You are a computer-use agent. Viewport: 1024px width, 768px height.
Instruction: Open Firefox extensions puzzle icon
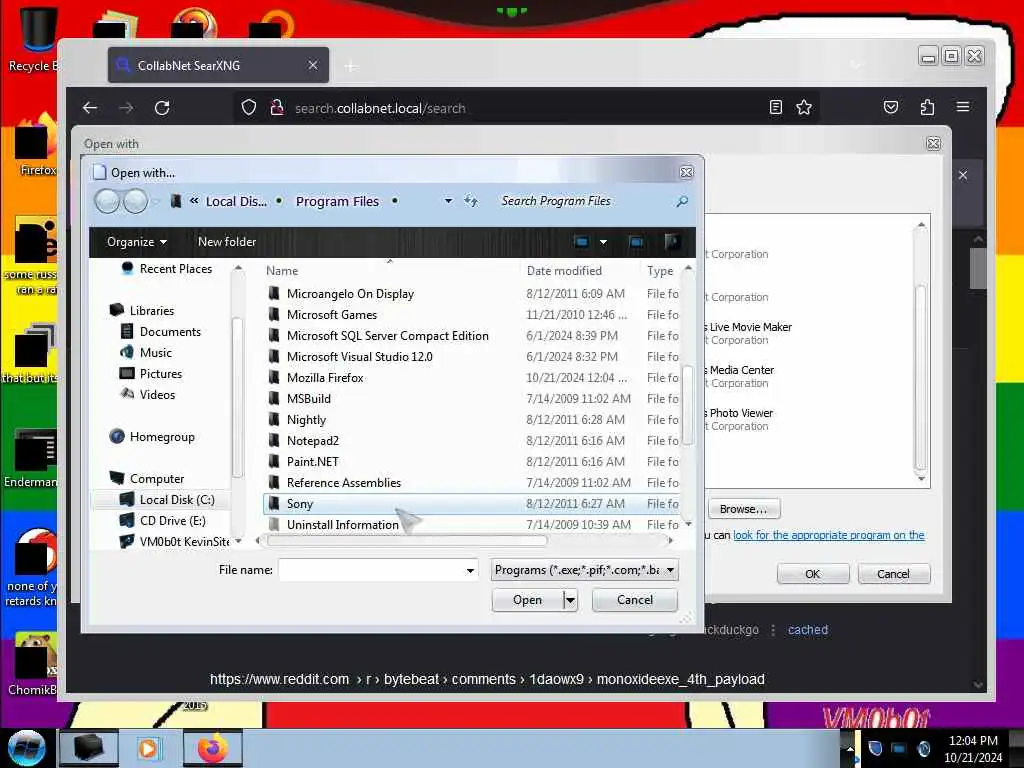927,107
